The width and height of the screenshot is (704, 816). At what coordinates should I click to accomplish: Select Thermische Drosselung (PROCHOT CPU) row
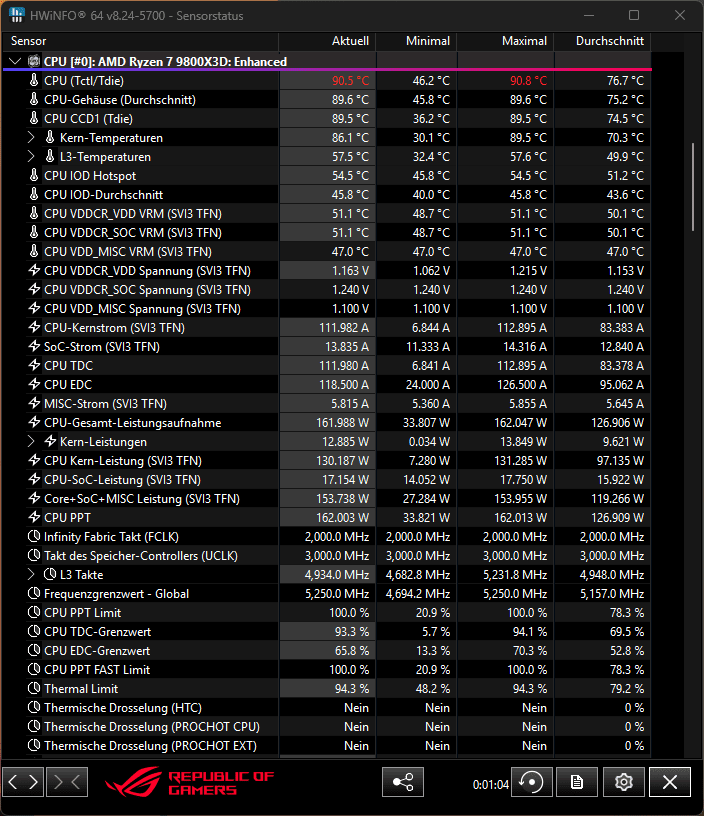point(327,726)
